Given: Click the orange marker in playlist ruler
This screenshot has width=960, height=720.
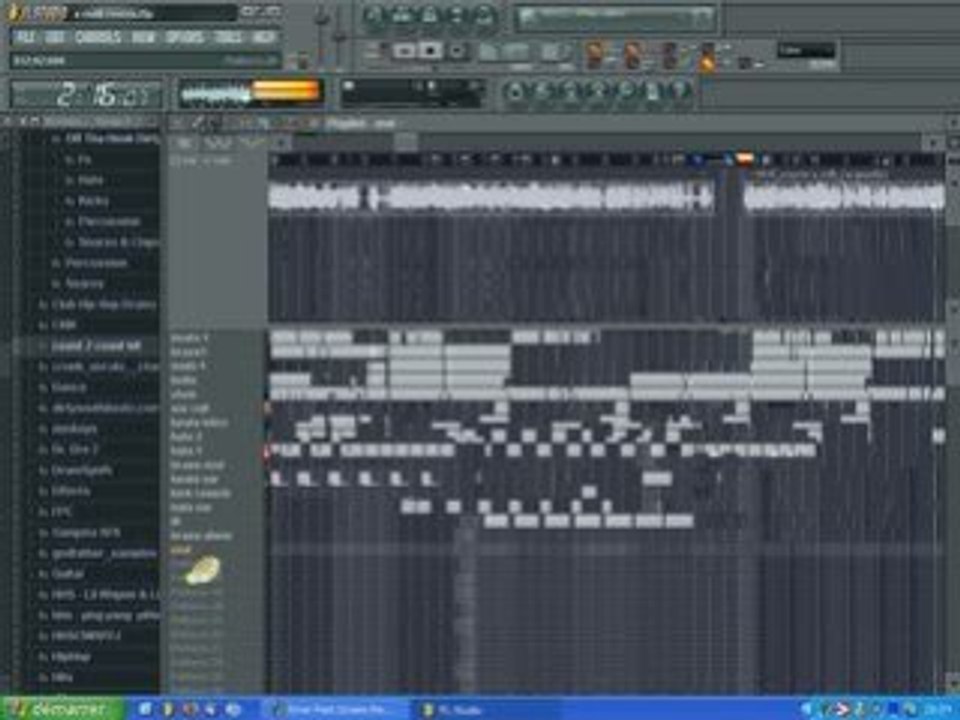Looking at the screenshot, I should pyautogui.click(x=745, y=160).
